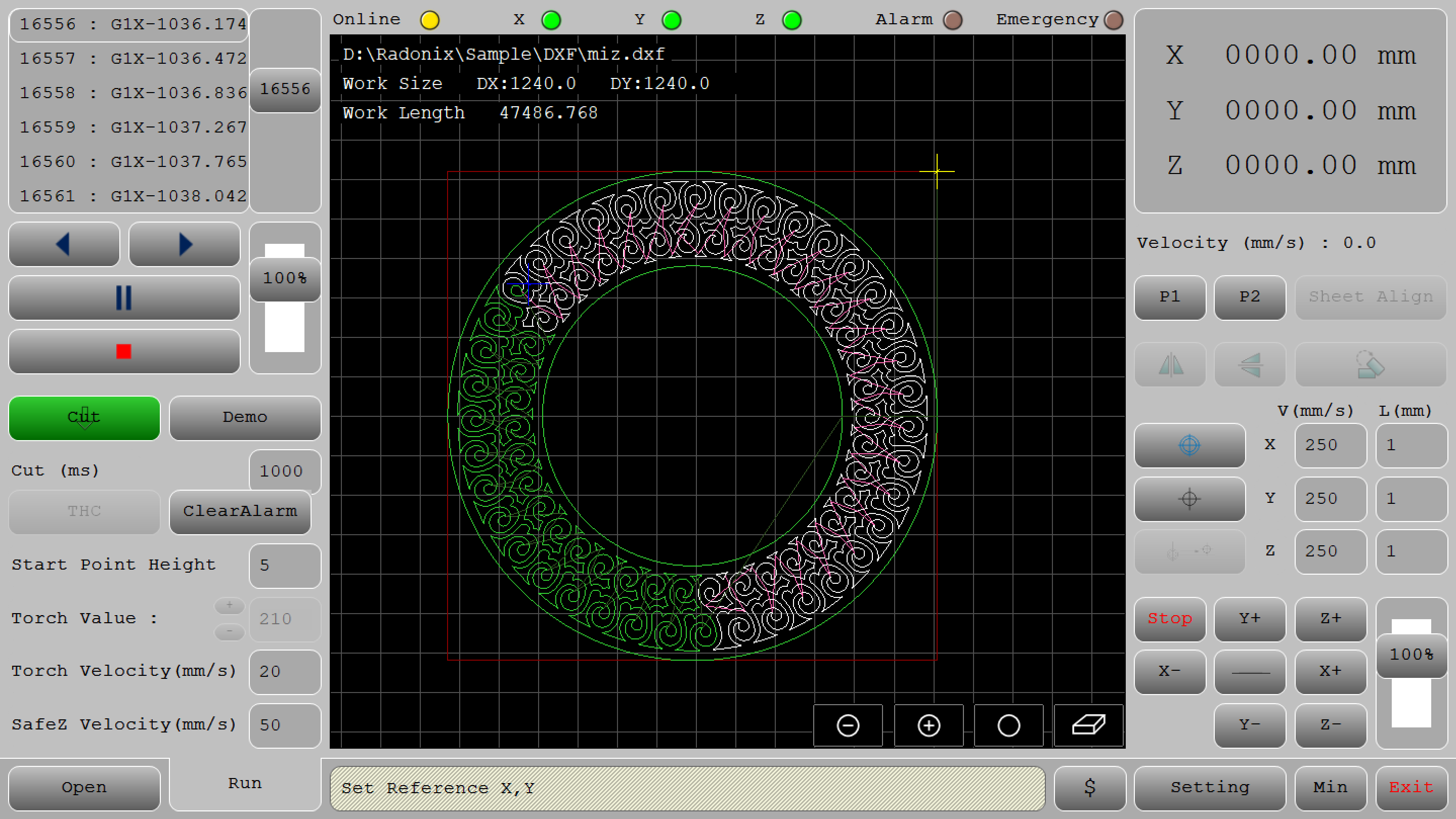Click the blue crosshair reference button
1456x819 pixels.
[x=1189, y=445]
